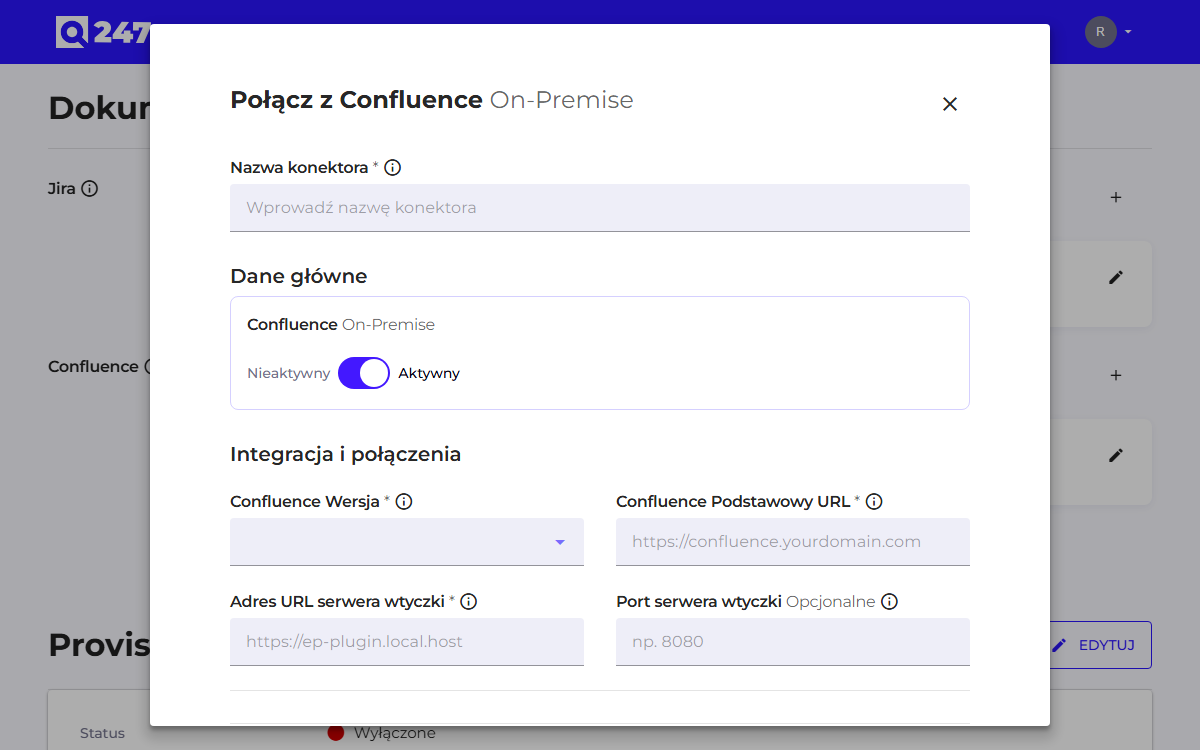Click the Nieaktywny label
Screen dimensions: 1200x750
pos(288,374)
